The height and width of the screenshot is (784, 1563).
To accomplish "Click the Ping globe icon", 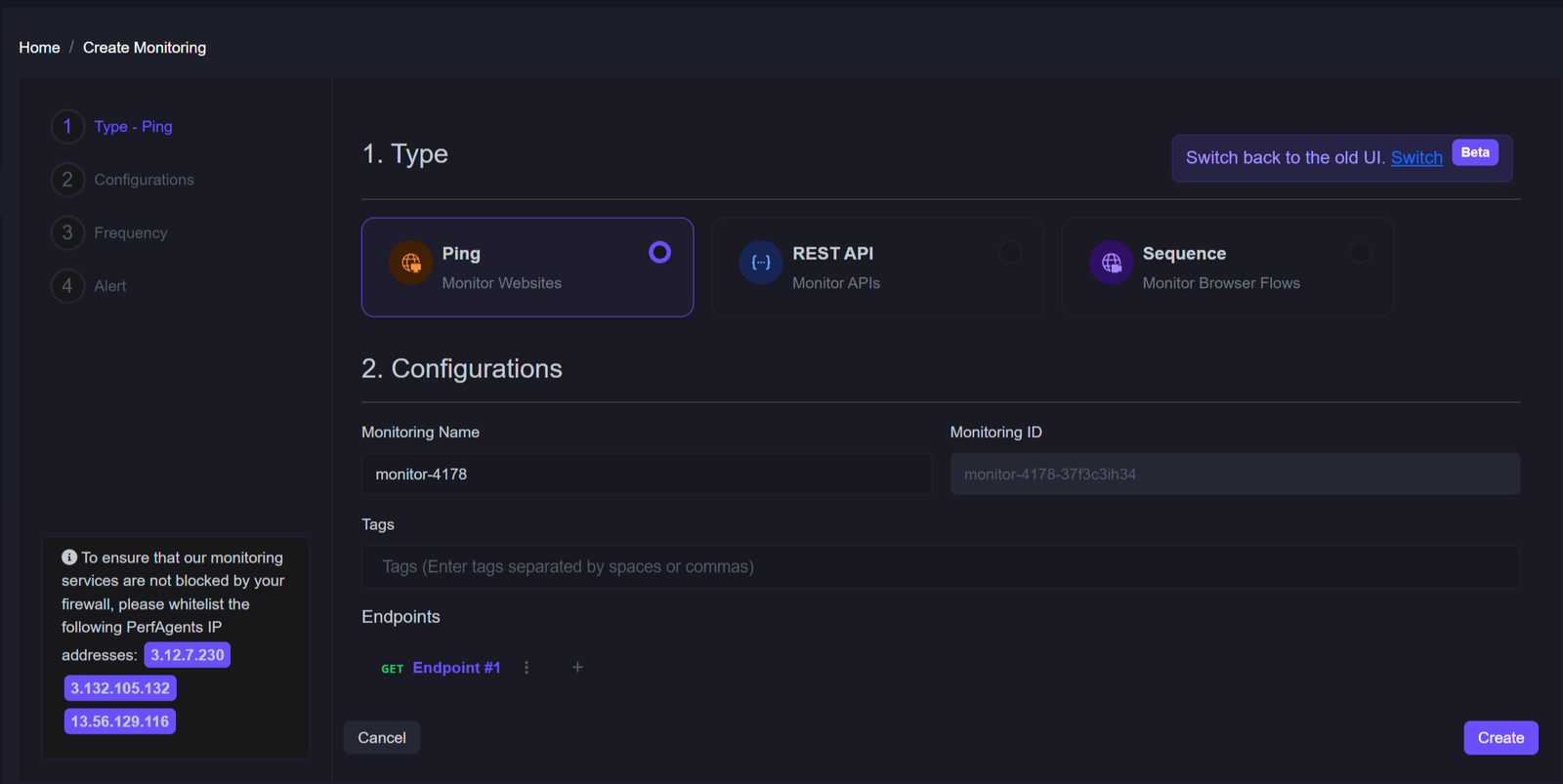I will (411, 263).
